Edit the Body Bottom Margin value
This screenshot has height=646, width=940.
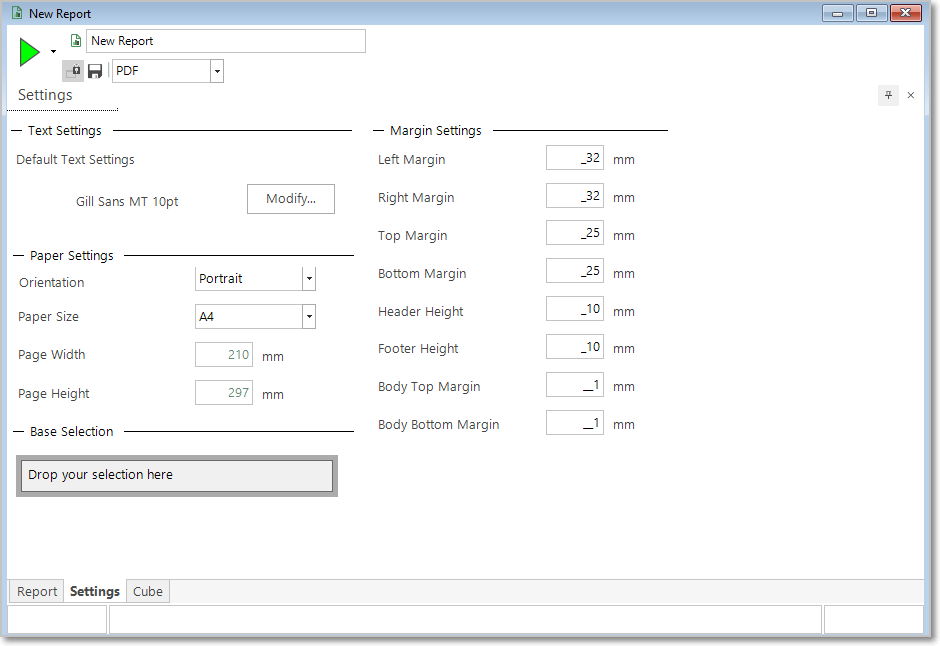coord(574,422)
